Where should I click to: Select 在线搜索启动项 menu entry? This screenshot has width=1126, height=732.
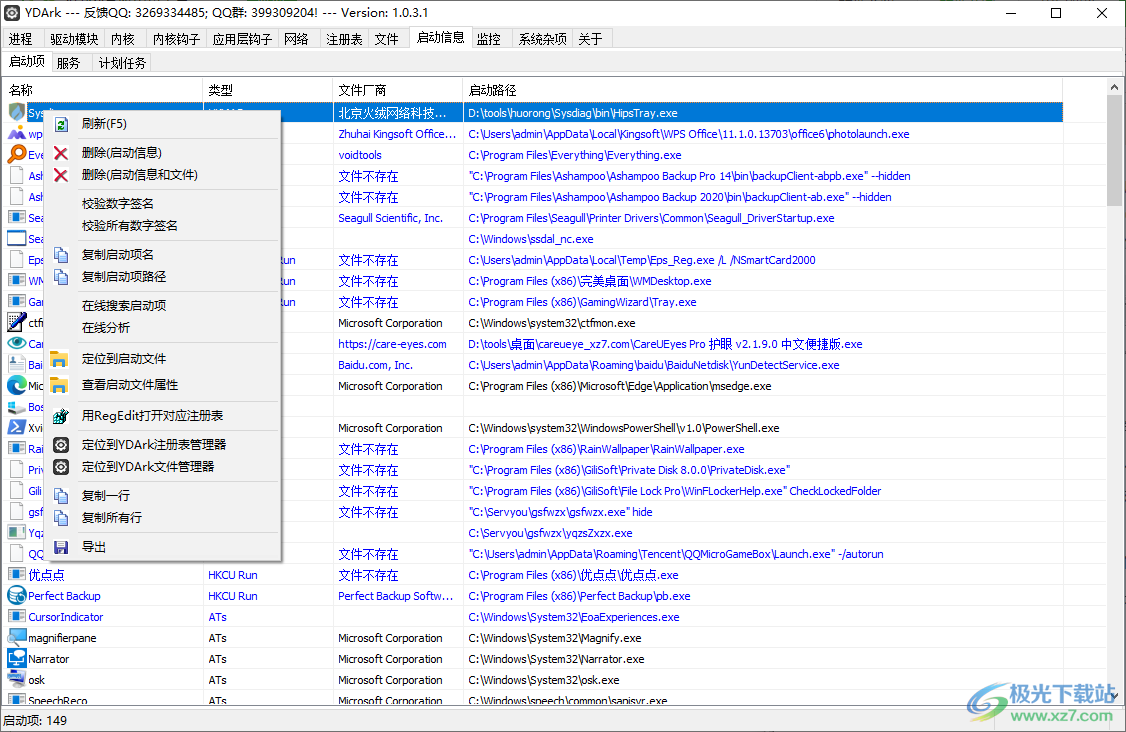point(124,306)
